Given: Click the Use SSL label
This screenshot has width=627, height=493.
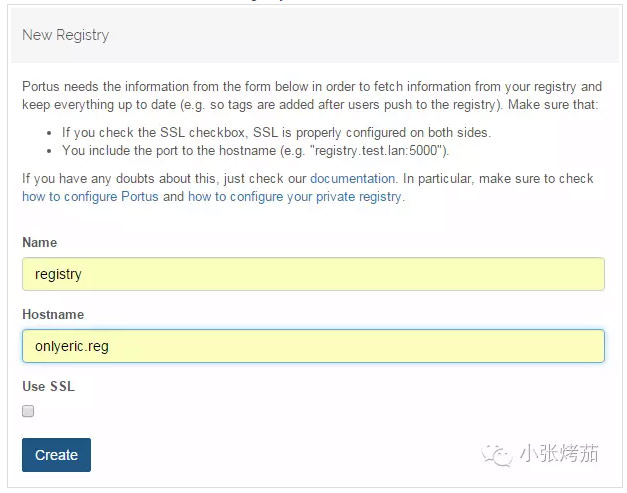Looking at the screenshot, I should click(48, 386).
